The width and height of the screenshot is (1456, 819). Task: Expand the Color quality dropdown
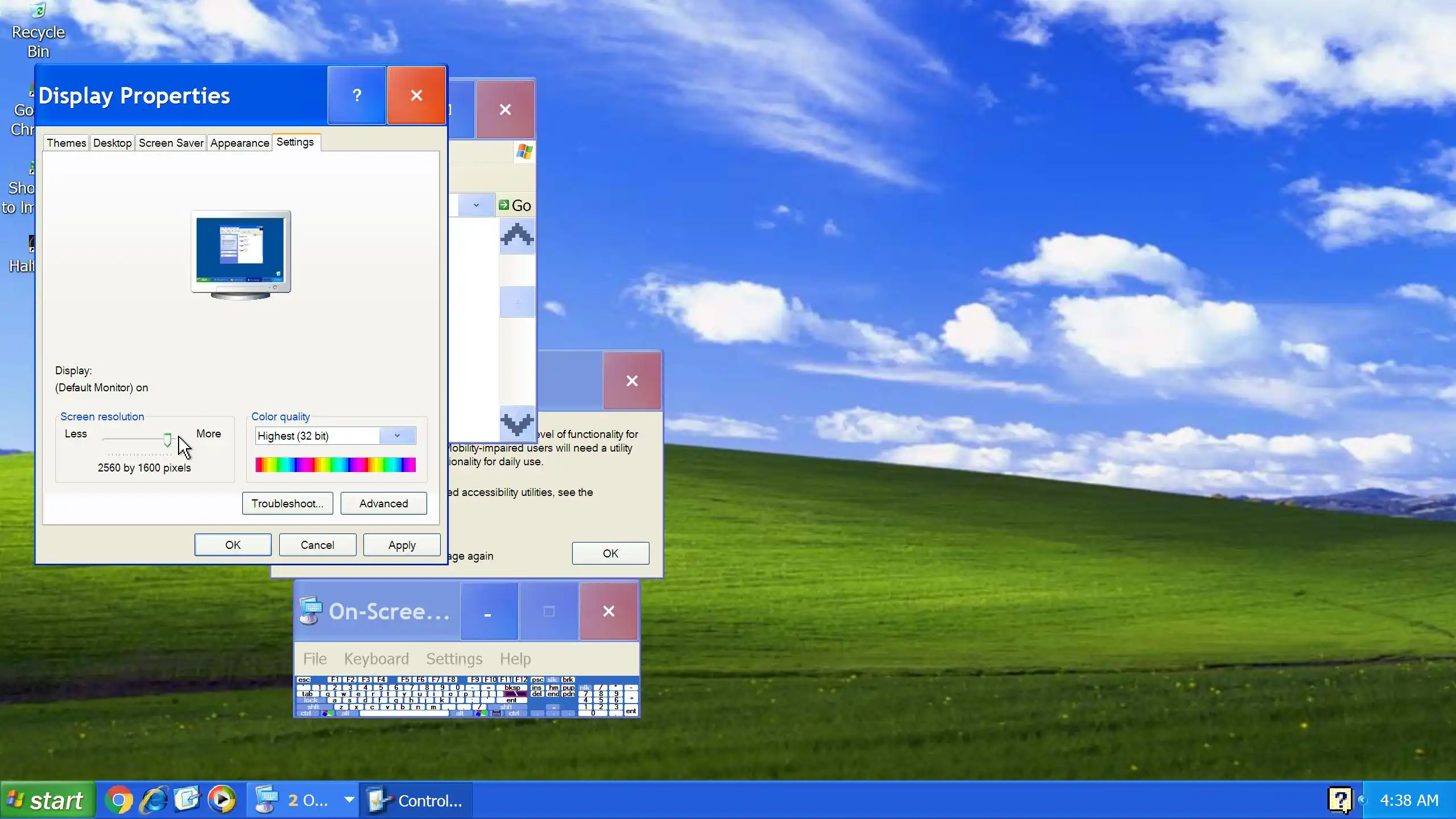(397, 436)
